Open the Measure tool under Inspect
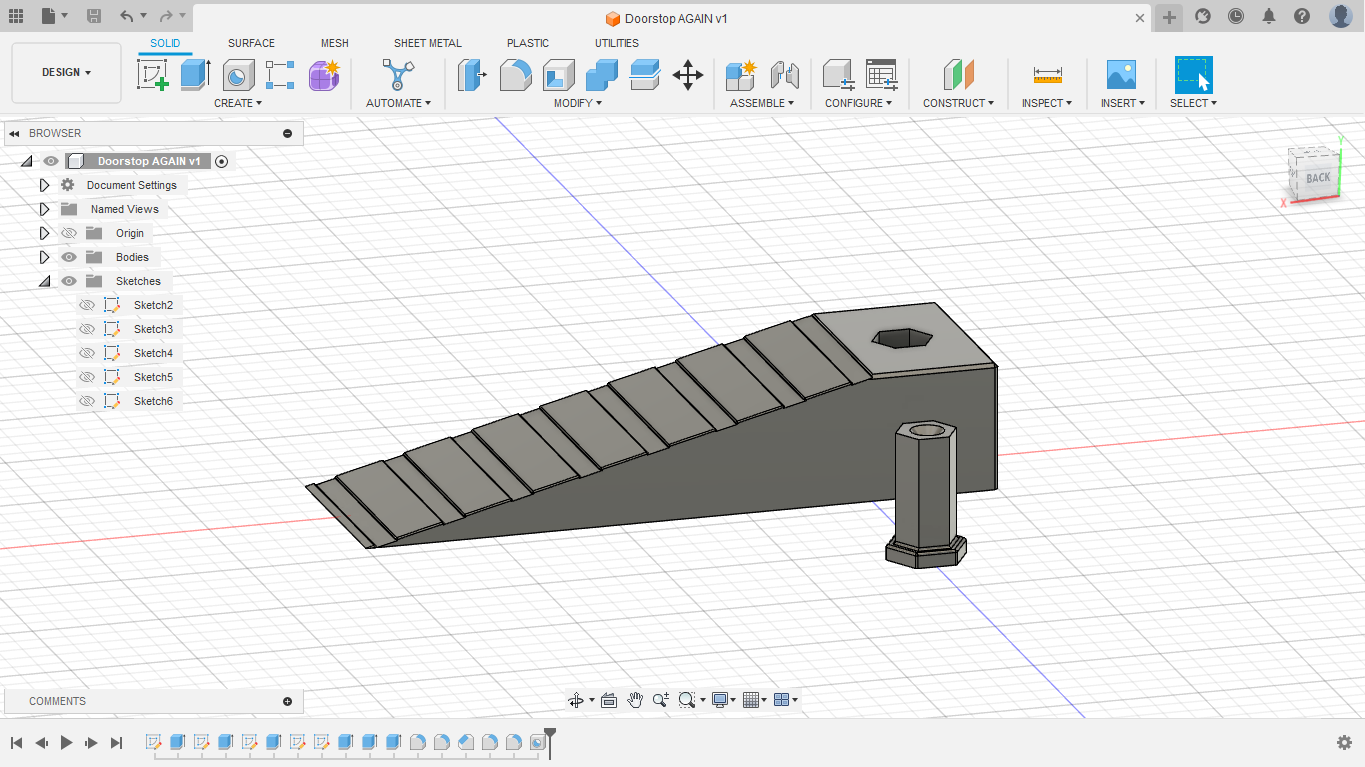 click(1046, 75)
